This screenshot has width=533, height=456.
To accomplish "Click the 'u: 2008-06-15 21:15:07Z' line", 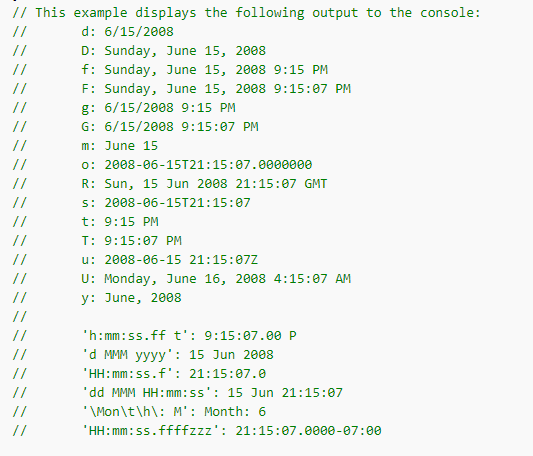I will click(x=170, y=260).
